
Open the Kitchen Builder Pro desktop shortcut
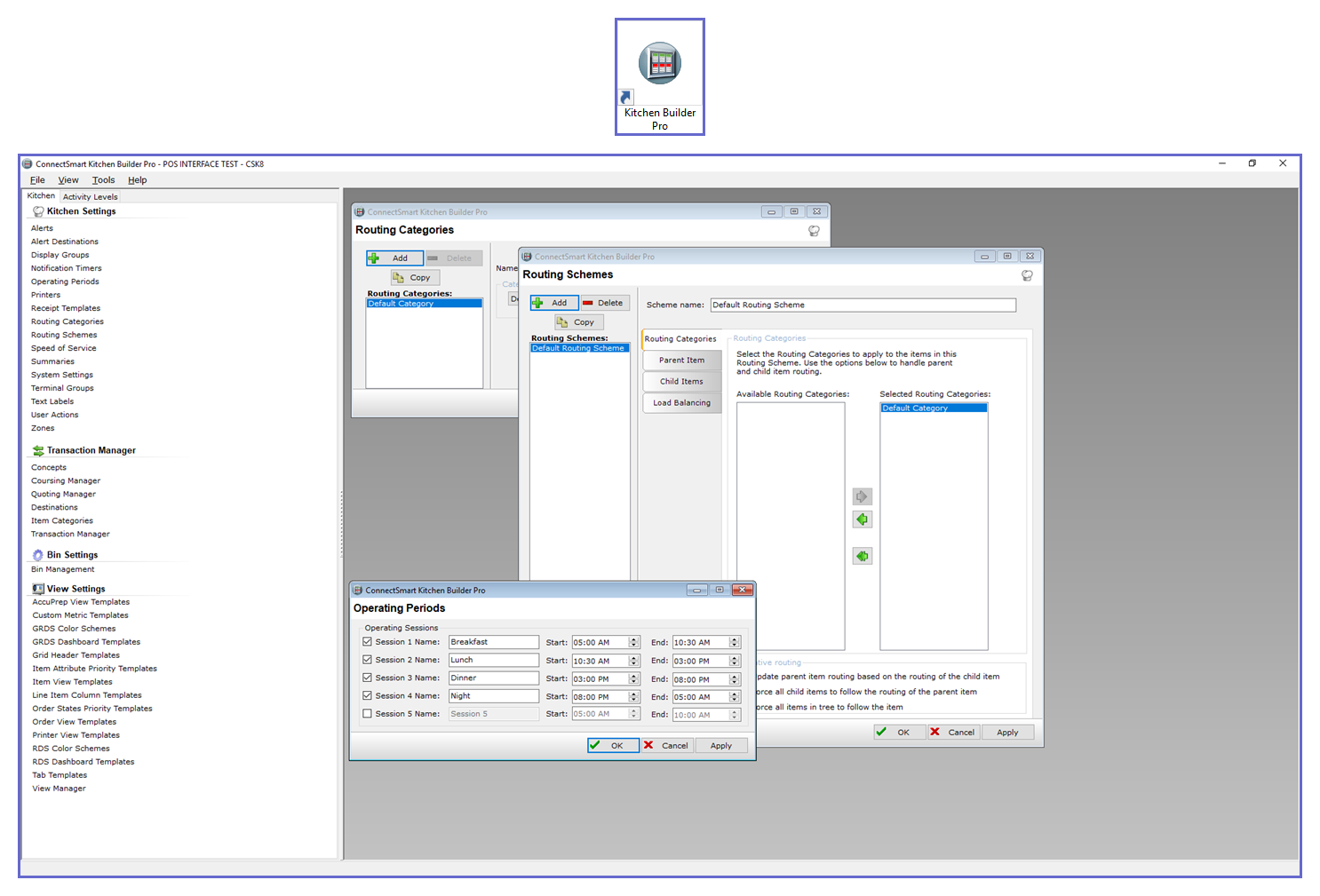[x=659, y=77]
